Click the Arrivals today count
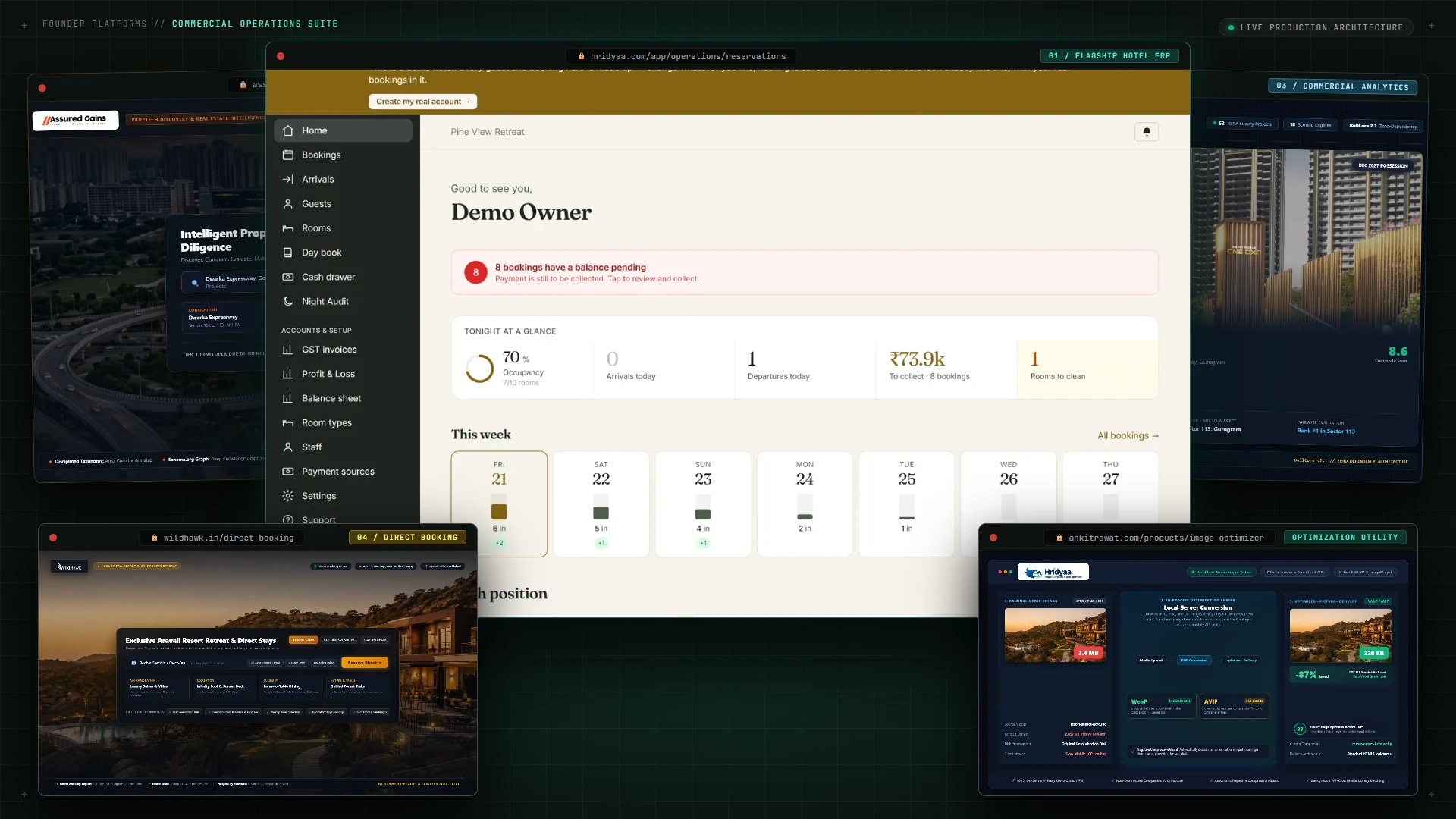 tap(612, 359)
